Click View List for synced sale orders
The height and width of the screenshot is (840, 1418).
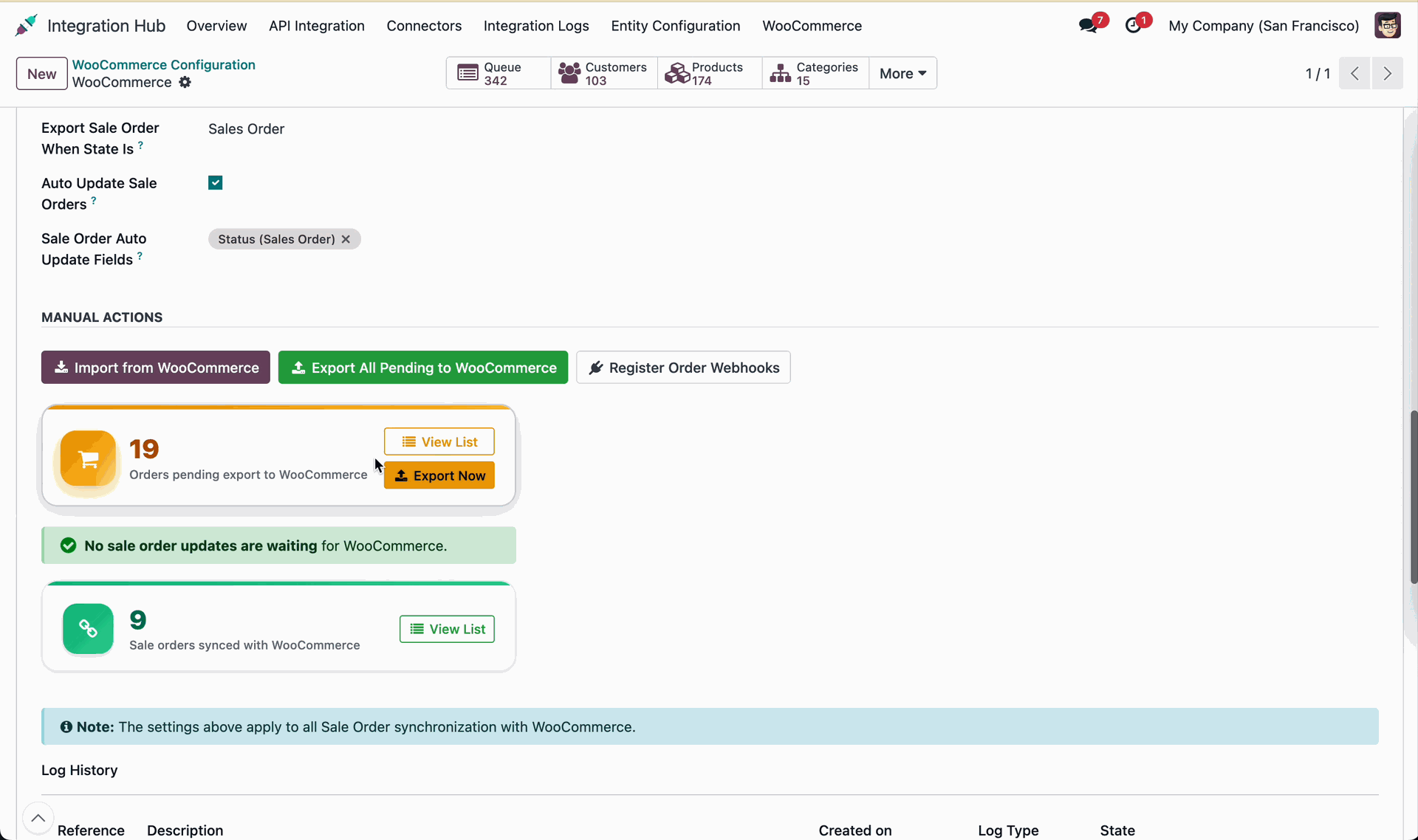pyautogui.click(x=447, y=629)
